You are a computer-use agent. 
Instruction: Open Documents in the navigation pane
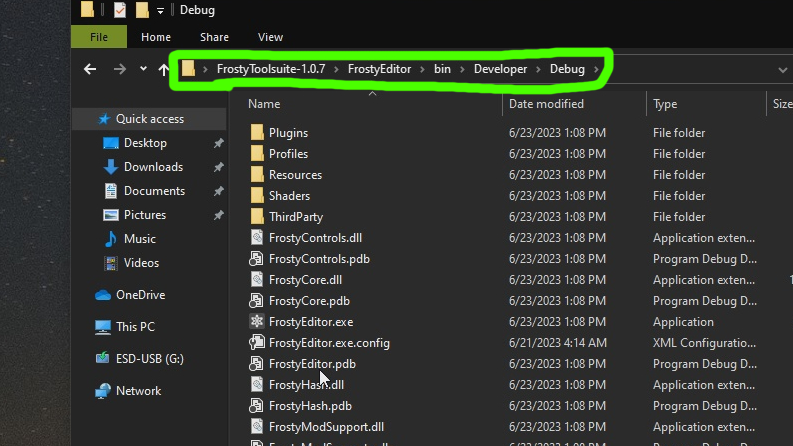point(154,191)
